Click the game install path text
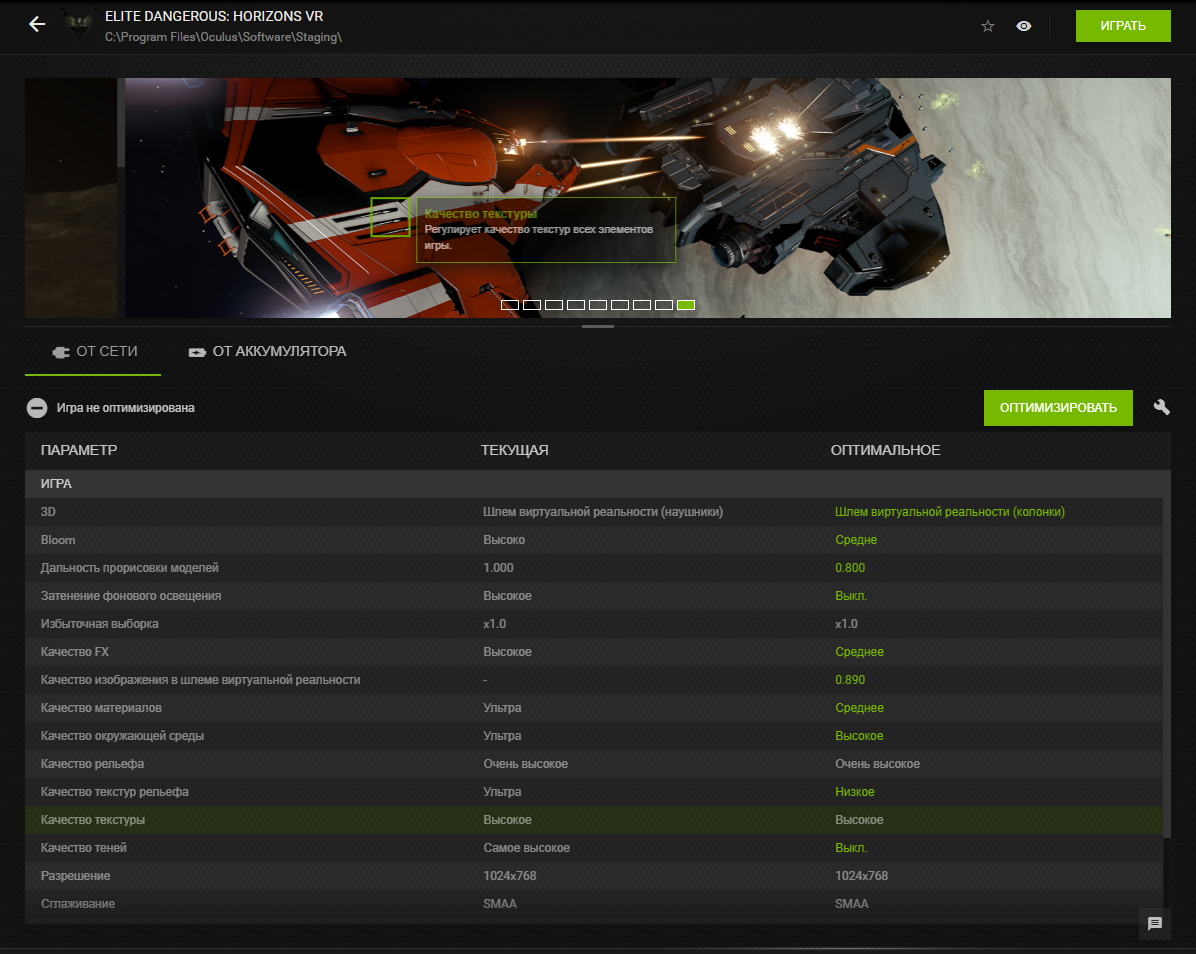1196x954 pixels. 223,37
